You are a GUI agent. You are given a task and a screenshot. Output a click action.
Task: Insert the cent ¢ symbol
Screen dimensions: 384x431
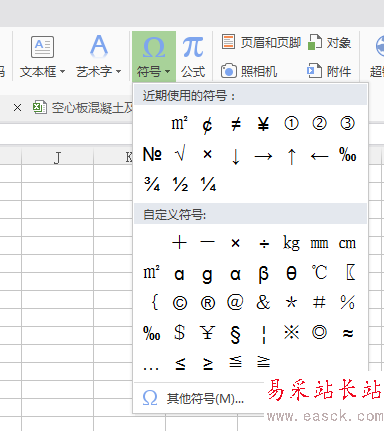click(x=207, y=125)
